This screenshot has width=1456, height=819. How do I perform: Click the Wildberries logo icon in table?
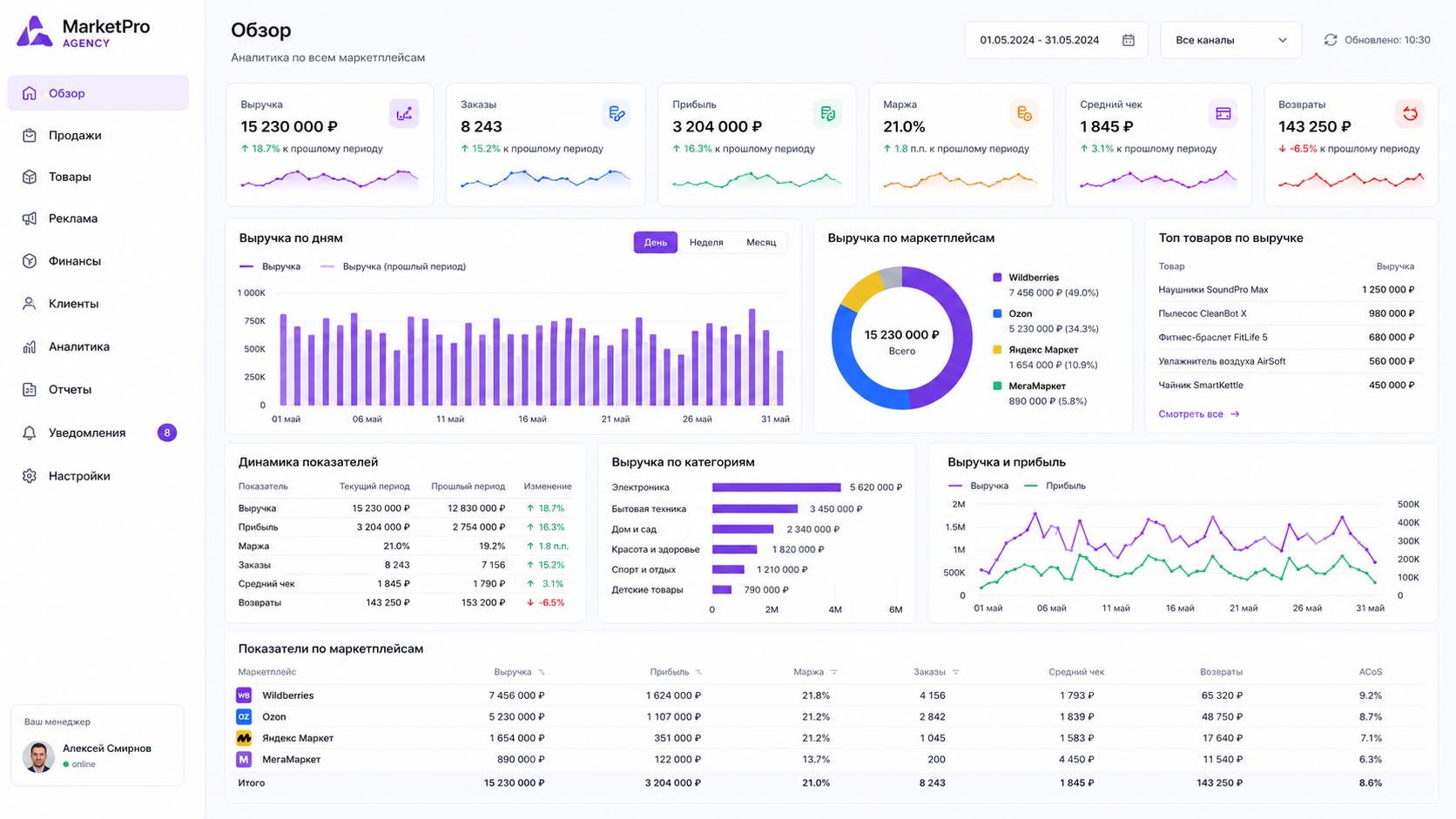pyautogui.click(x=244, y=695)
